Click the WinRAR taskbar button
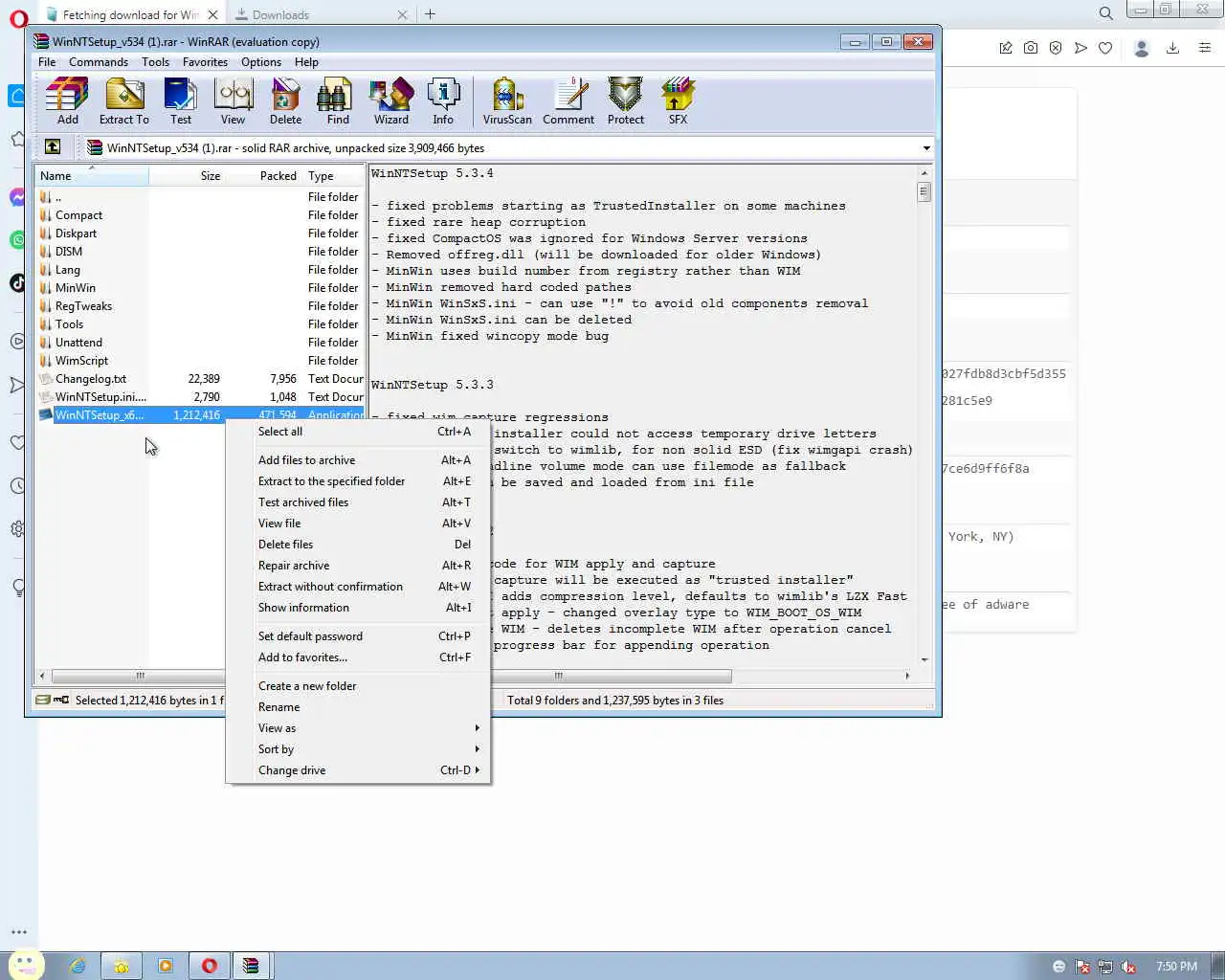 [251, 966]
